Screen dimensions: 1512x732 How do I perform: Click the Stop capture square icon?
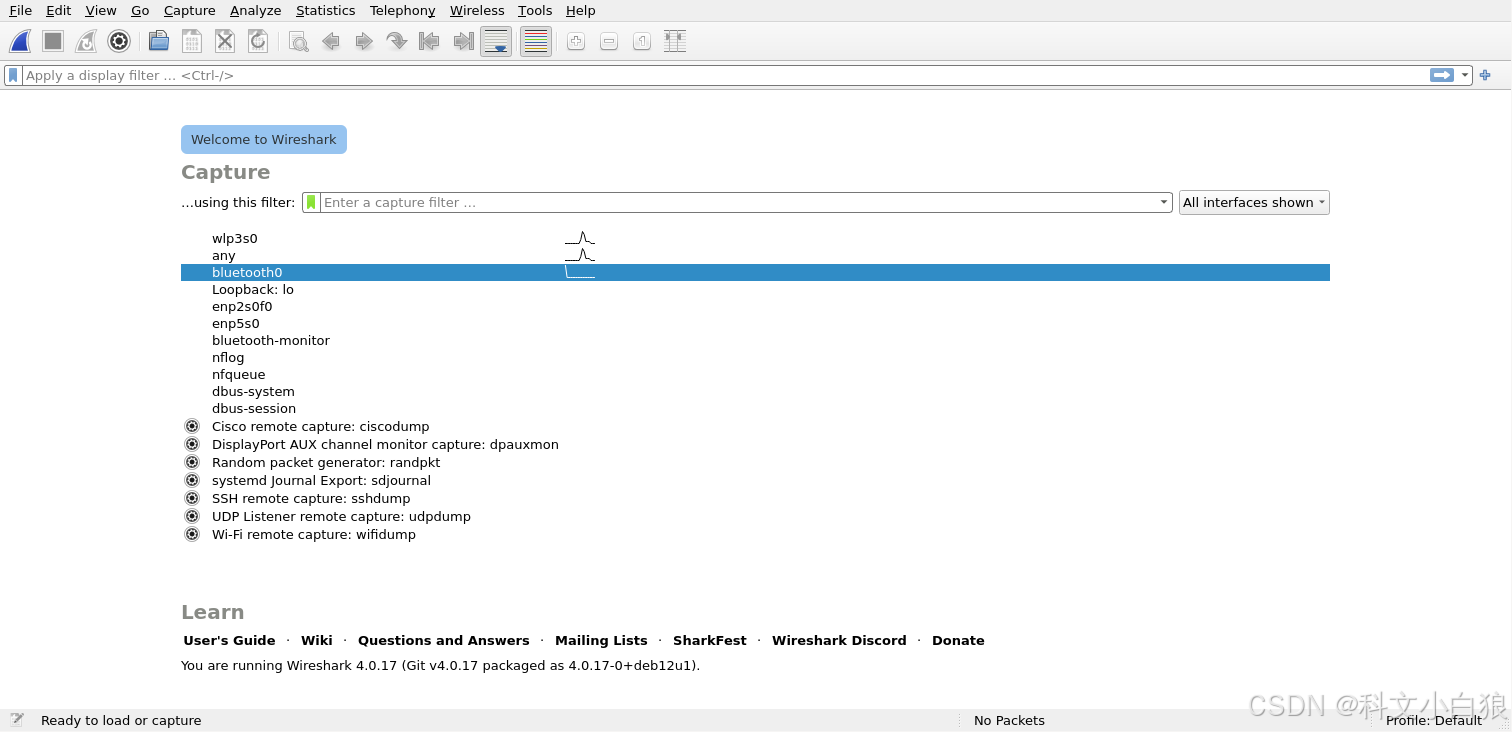(x=53, y=41)
